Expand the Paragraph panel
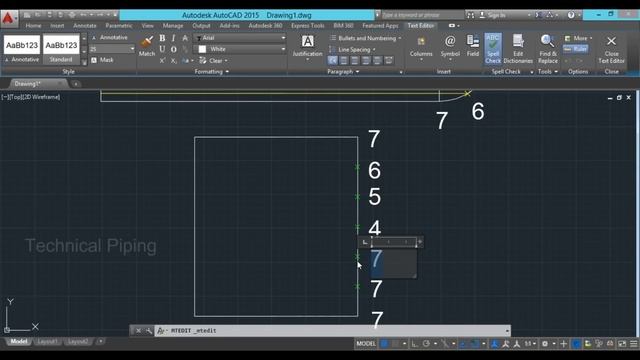640x360 pixels. click(x=343, y=71)
